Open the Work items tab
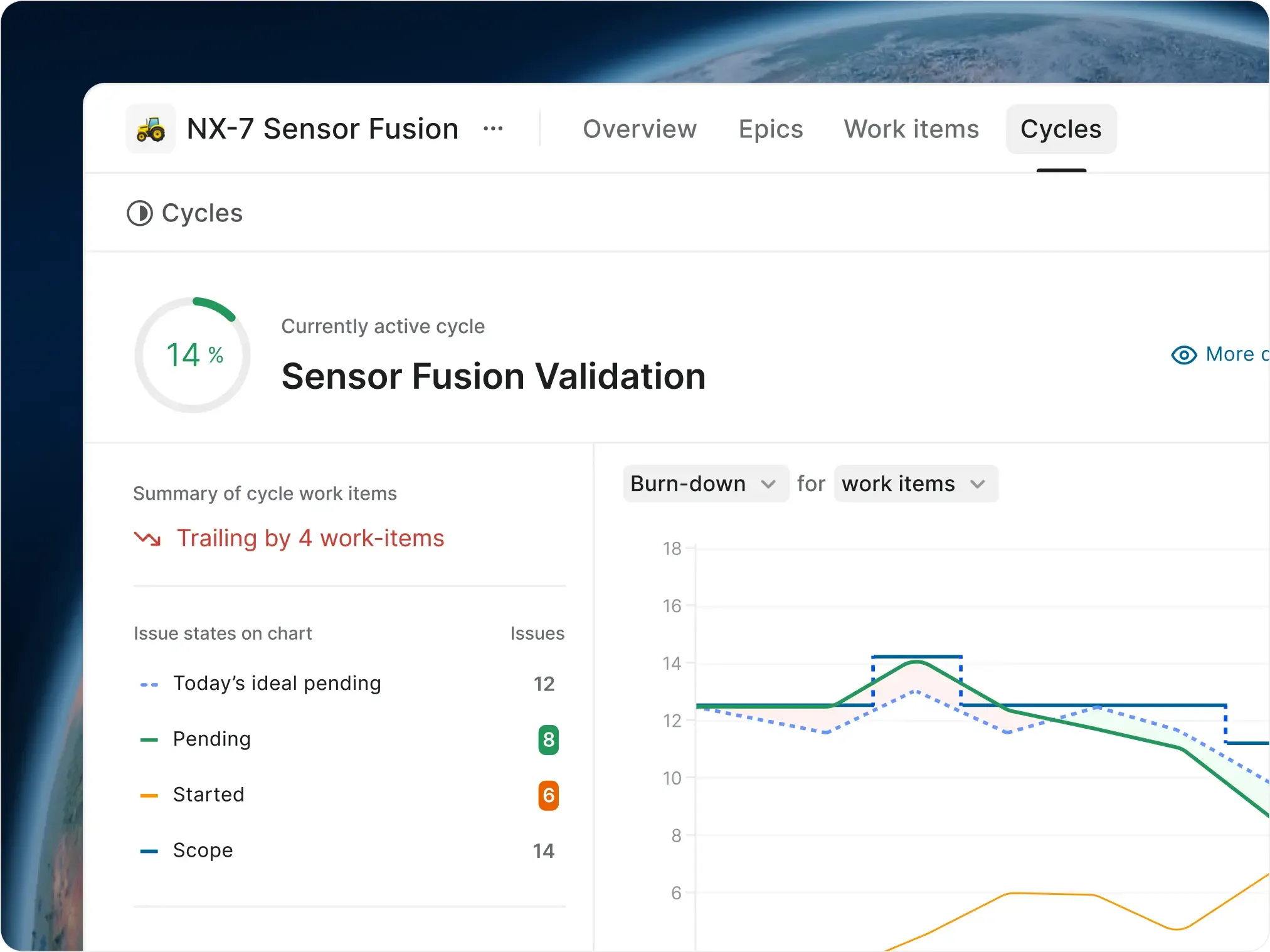1270x952 pixels. (x=911, y=129)
